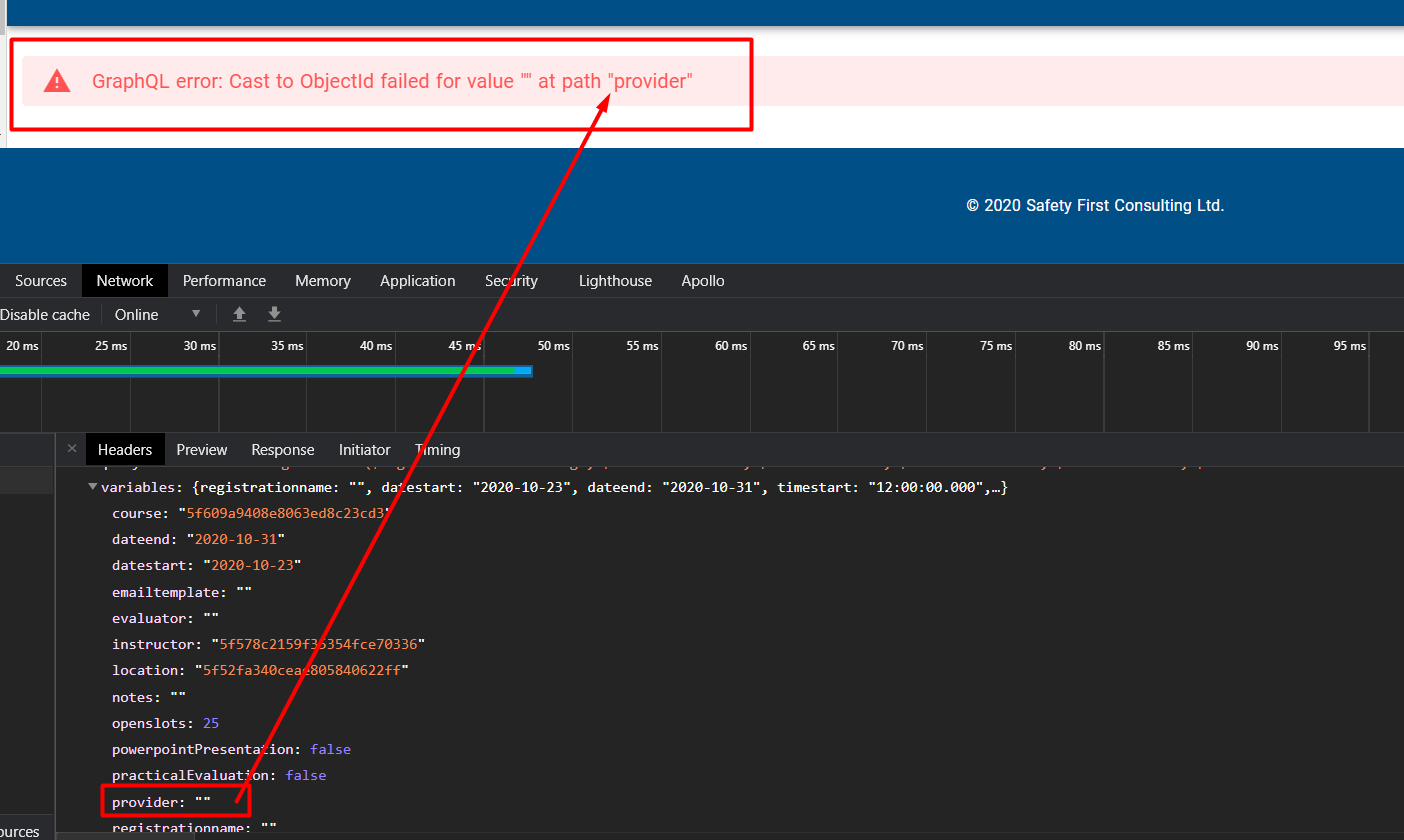Select the notes variable row
The width and height of the screenshot is (1404, 840).
pyautogui.click(x=149, y=697)
